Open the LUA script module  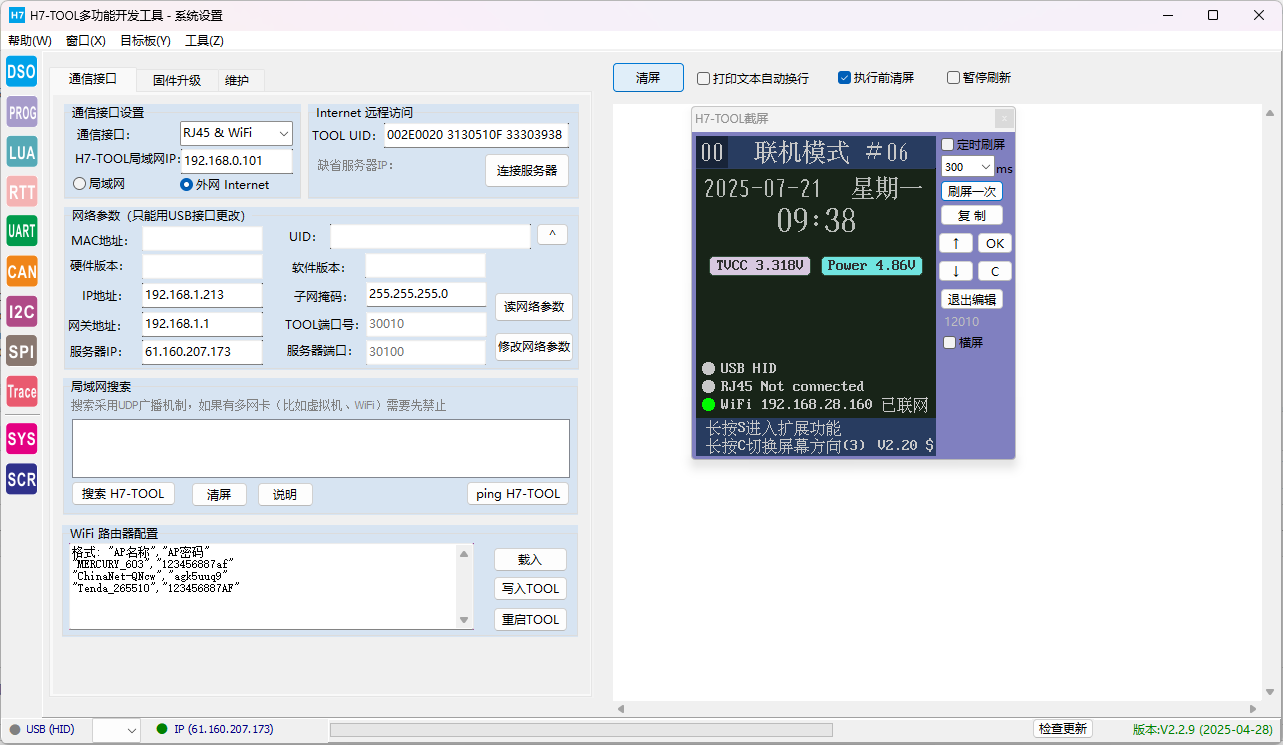click(22, 152)
